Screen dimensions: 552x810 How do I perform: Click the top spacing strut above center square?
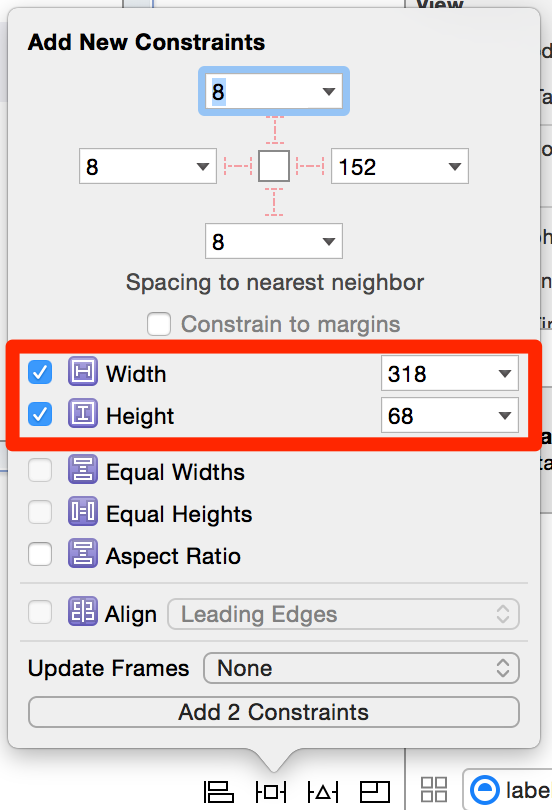pos(274,130)
